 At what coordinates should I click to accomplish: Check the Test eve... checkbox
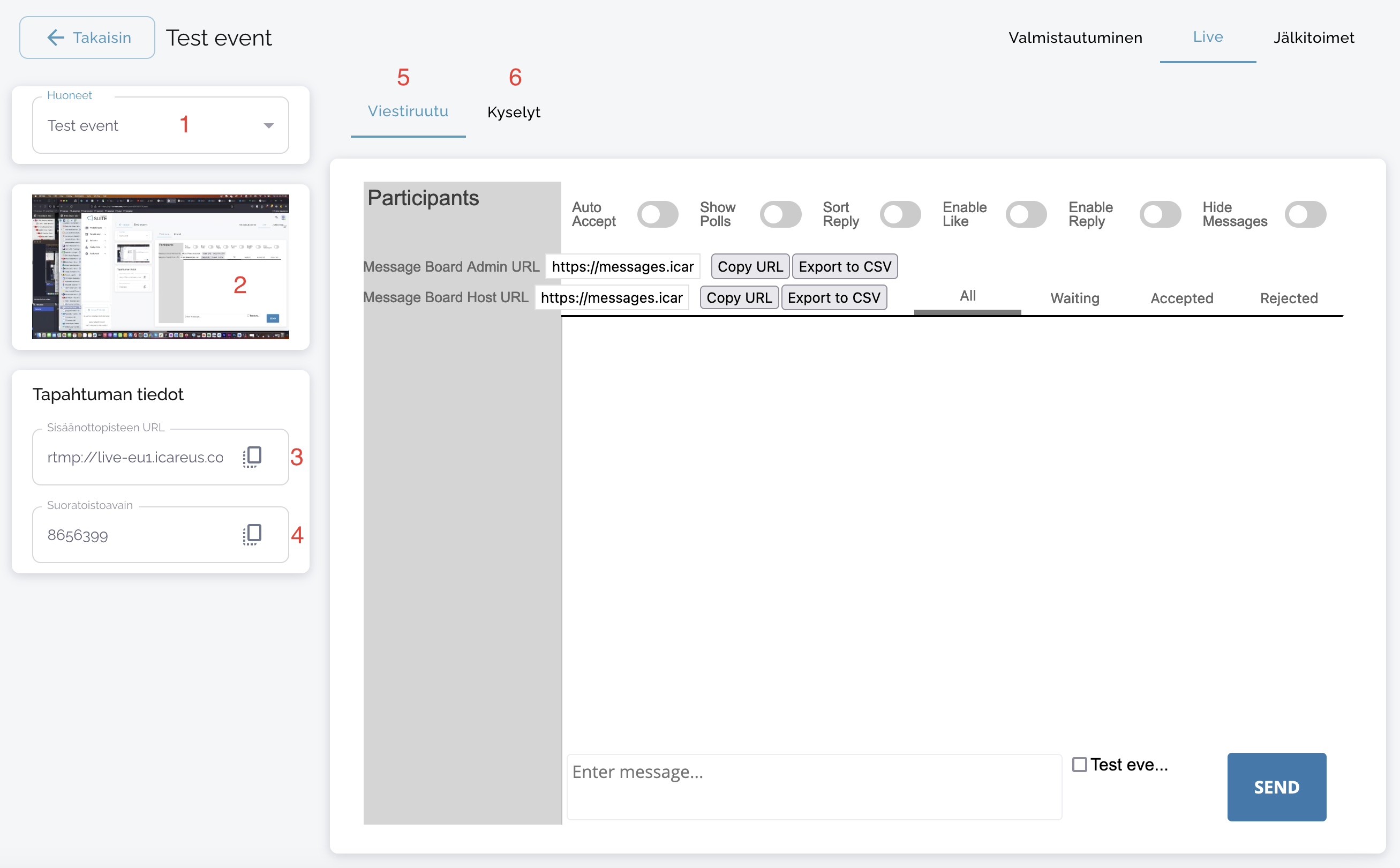coord(1079,765)
